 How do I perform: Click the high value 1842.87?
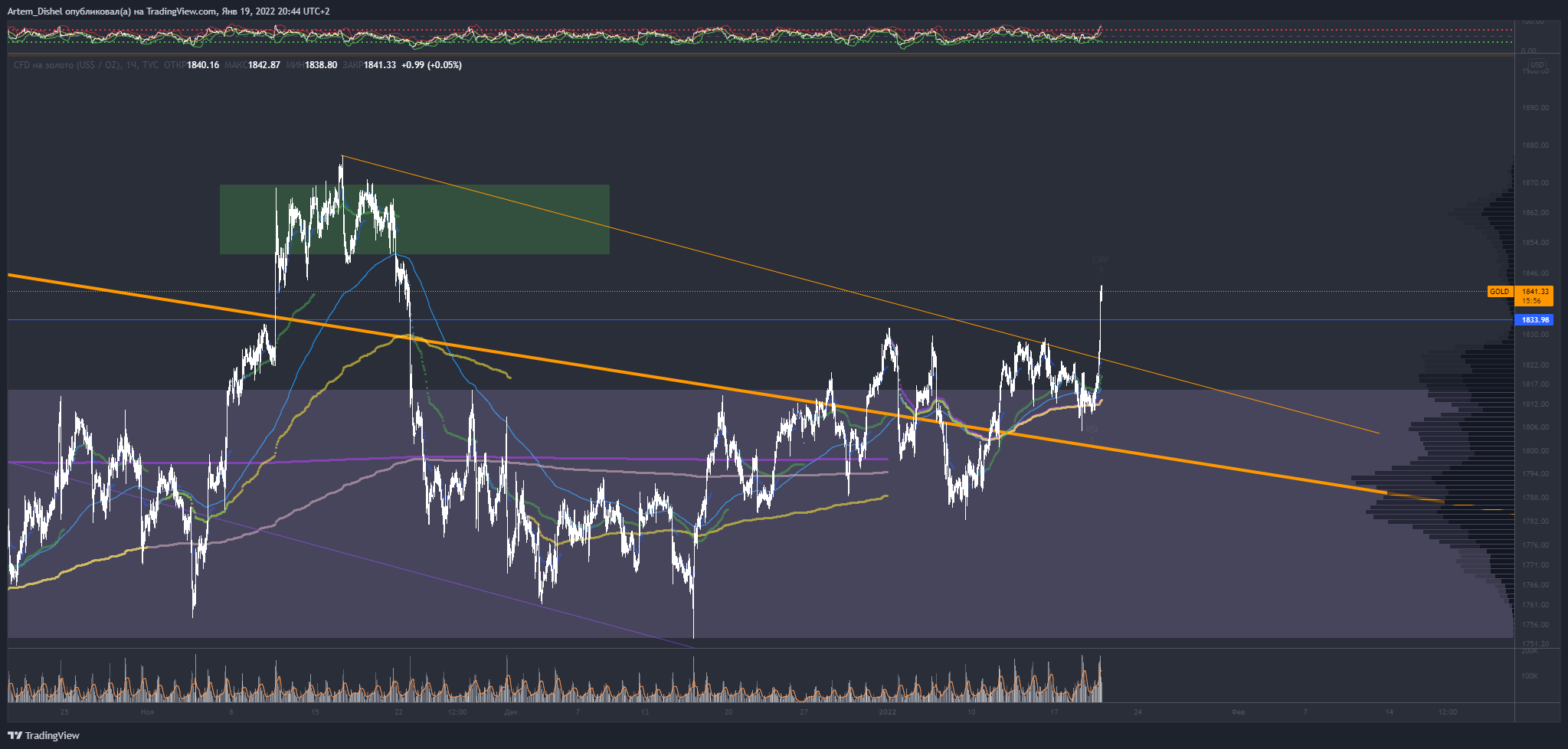(264, 65)
